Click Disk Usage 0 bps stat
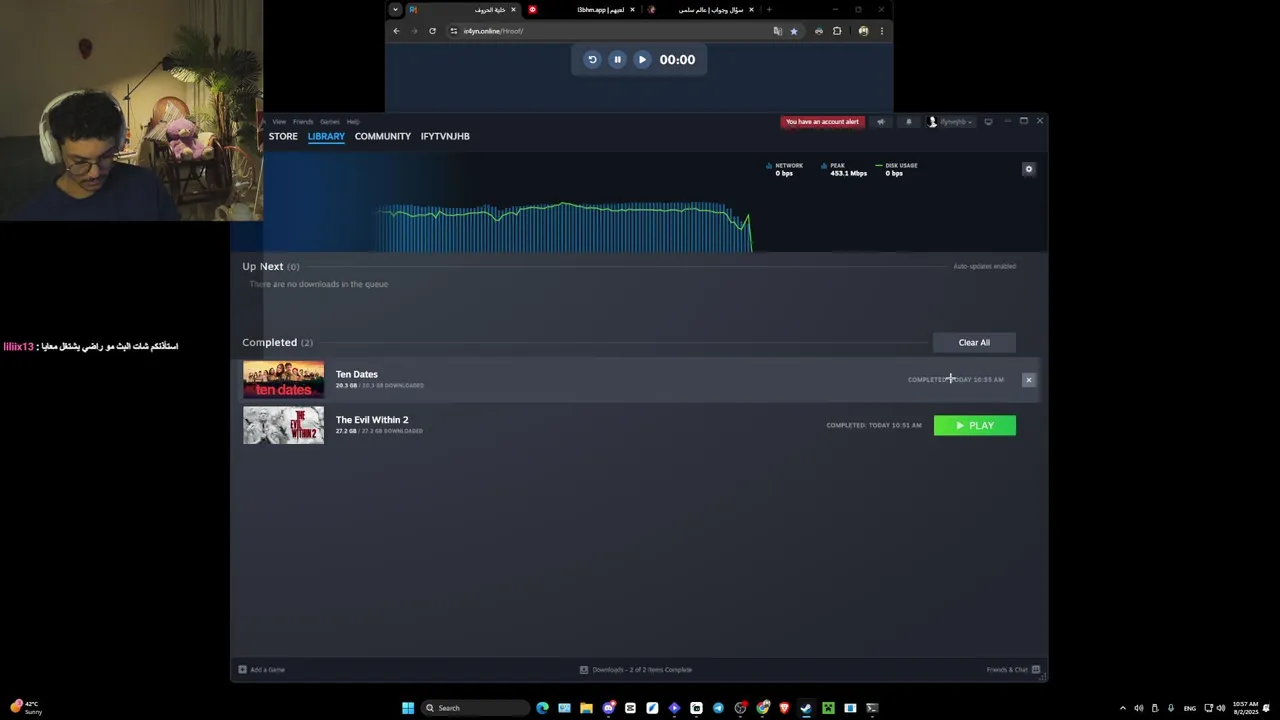This screenshot has width=1280, height=720. pos(897,169)
